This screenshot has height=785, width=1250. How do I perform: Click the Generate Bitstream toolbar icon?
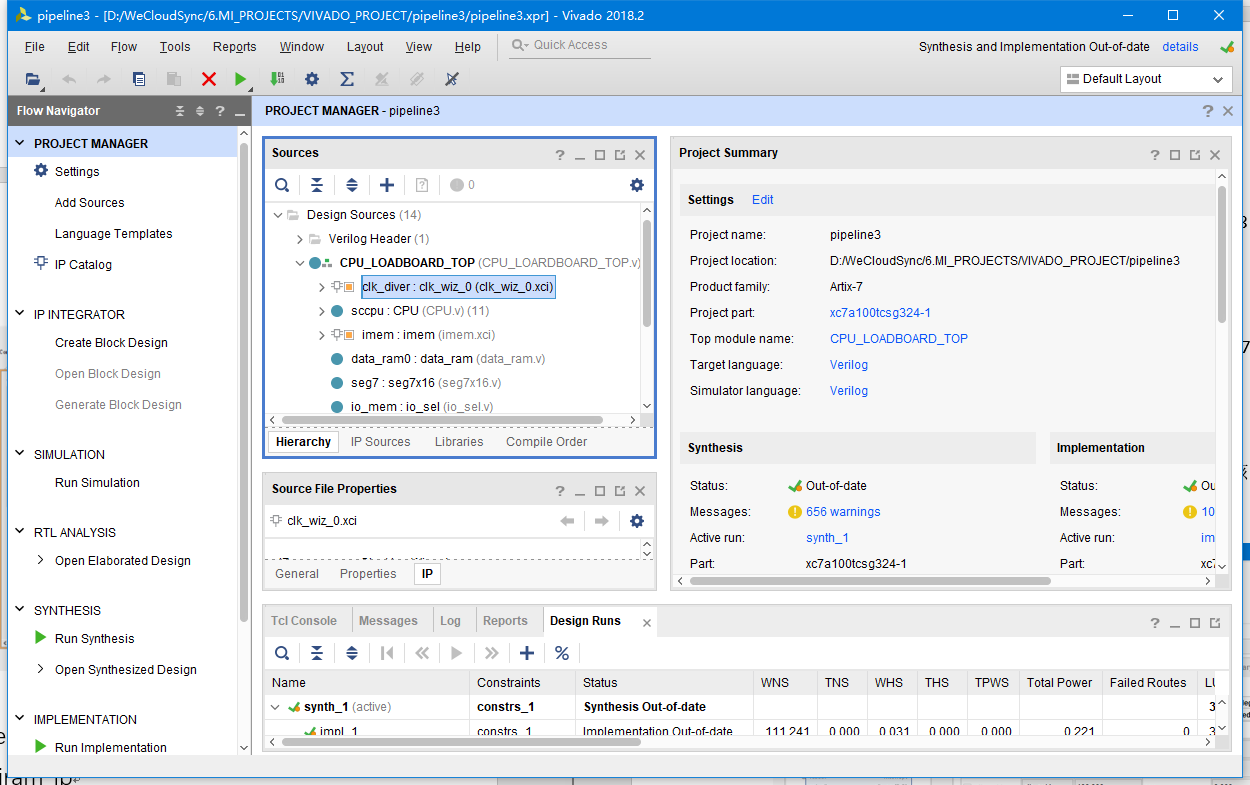pyautogui.click(x=277, y=79)
